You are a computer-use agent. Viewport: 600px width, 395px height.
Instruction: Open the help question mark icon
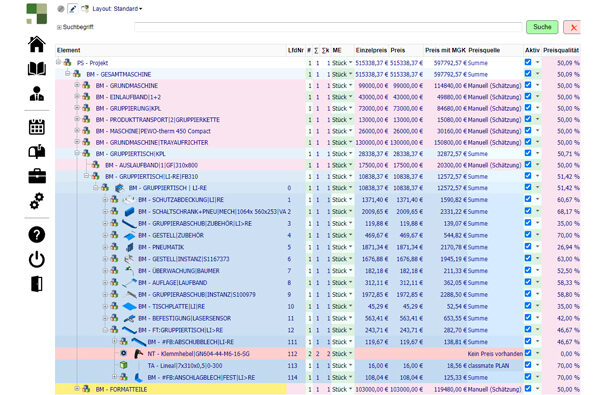[x=37, y=234]
